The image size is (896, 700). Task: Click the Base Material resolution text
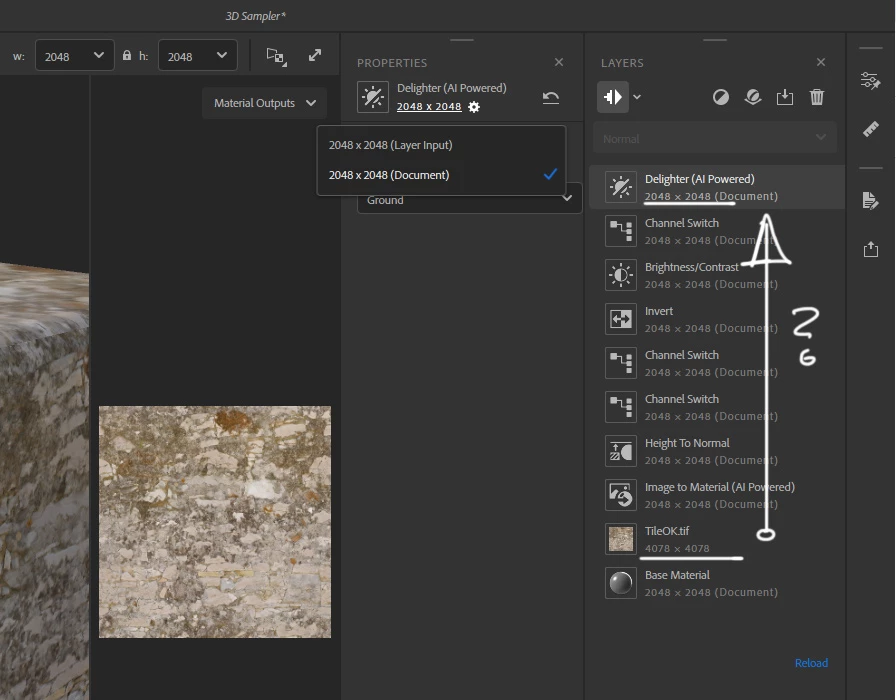click(711, 592)
